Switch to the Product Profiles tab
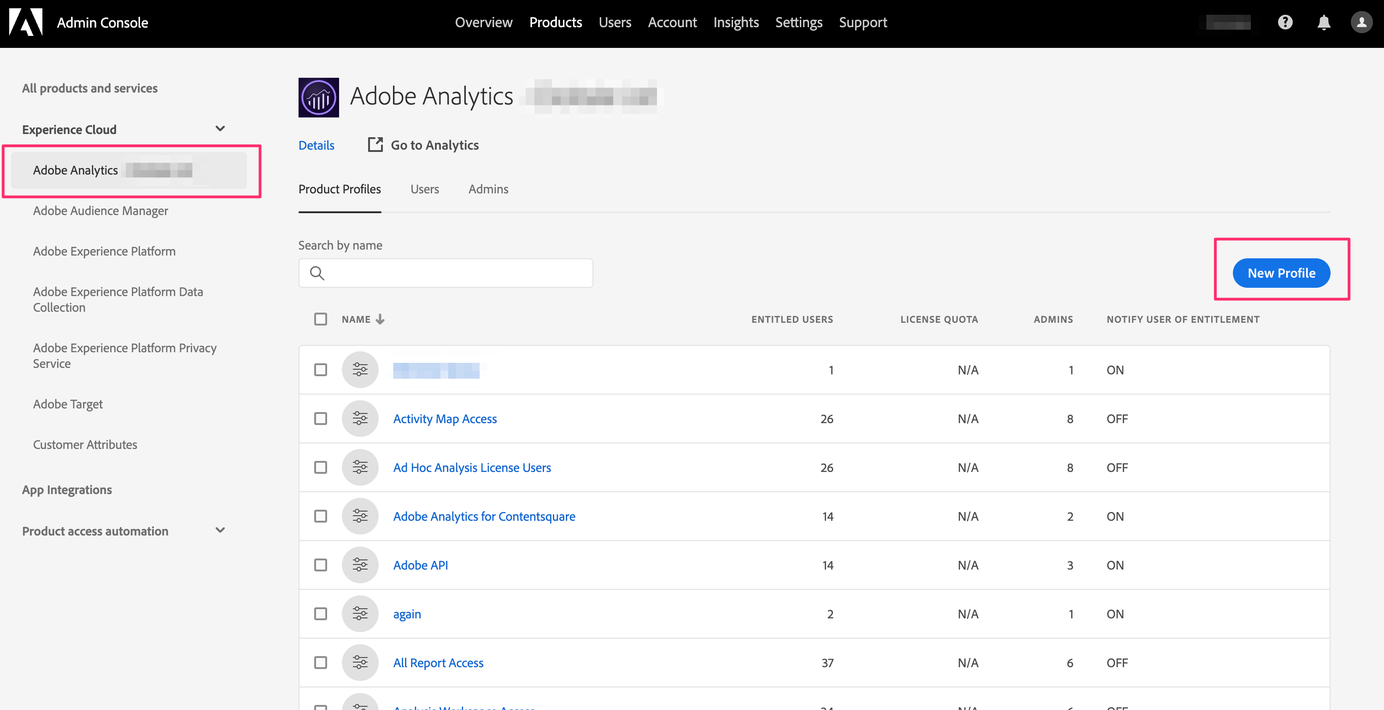Screen dimensions: 1384x710 340,189
